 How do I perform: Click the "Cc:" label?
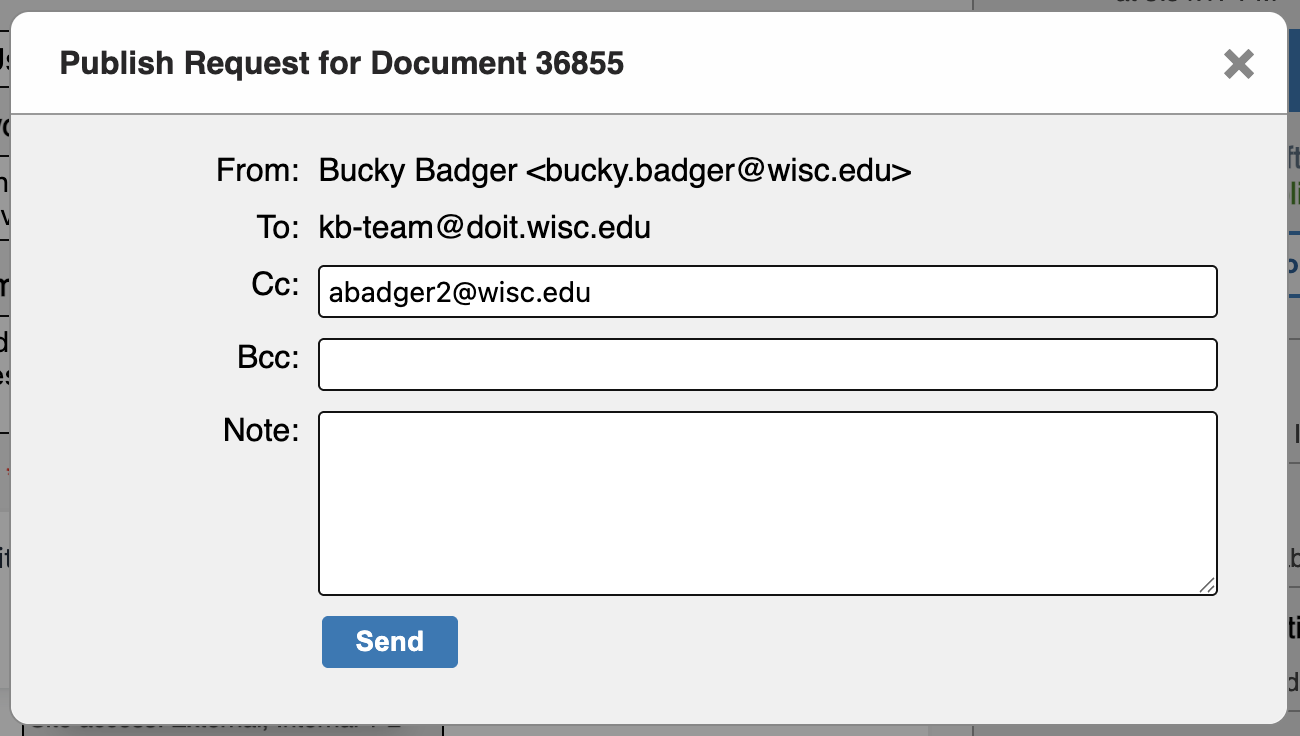click(x=275, y=285)
